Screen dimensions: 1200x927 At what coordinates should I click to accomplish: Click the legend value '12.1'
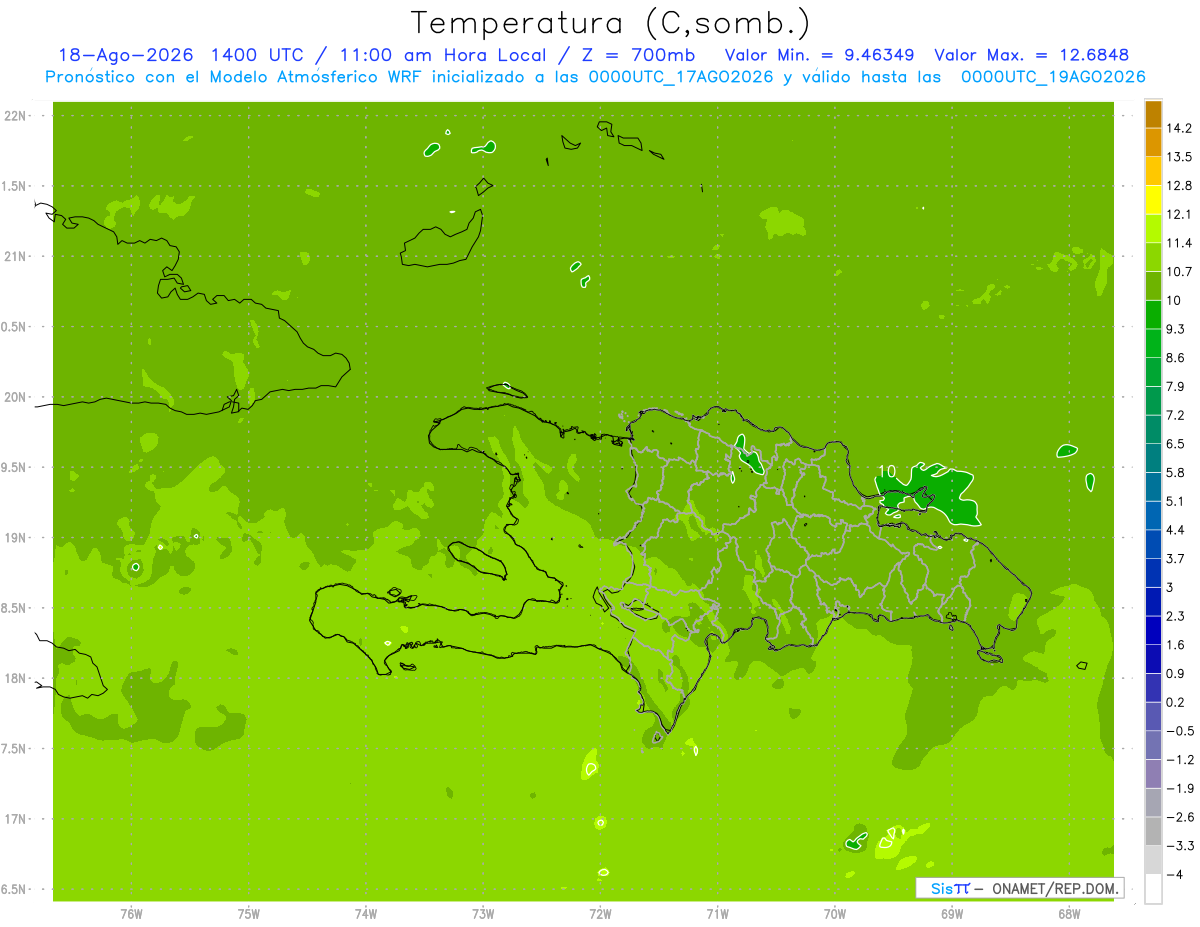1180,214
